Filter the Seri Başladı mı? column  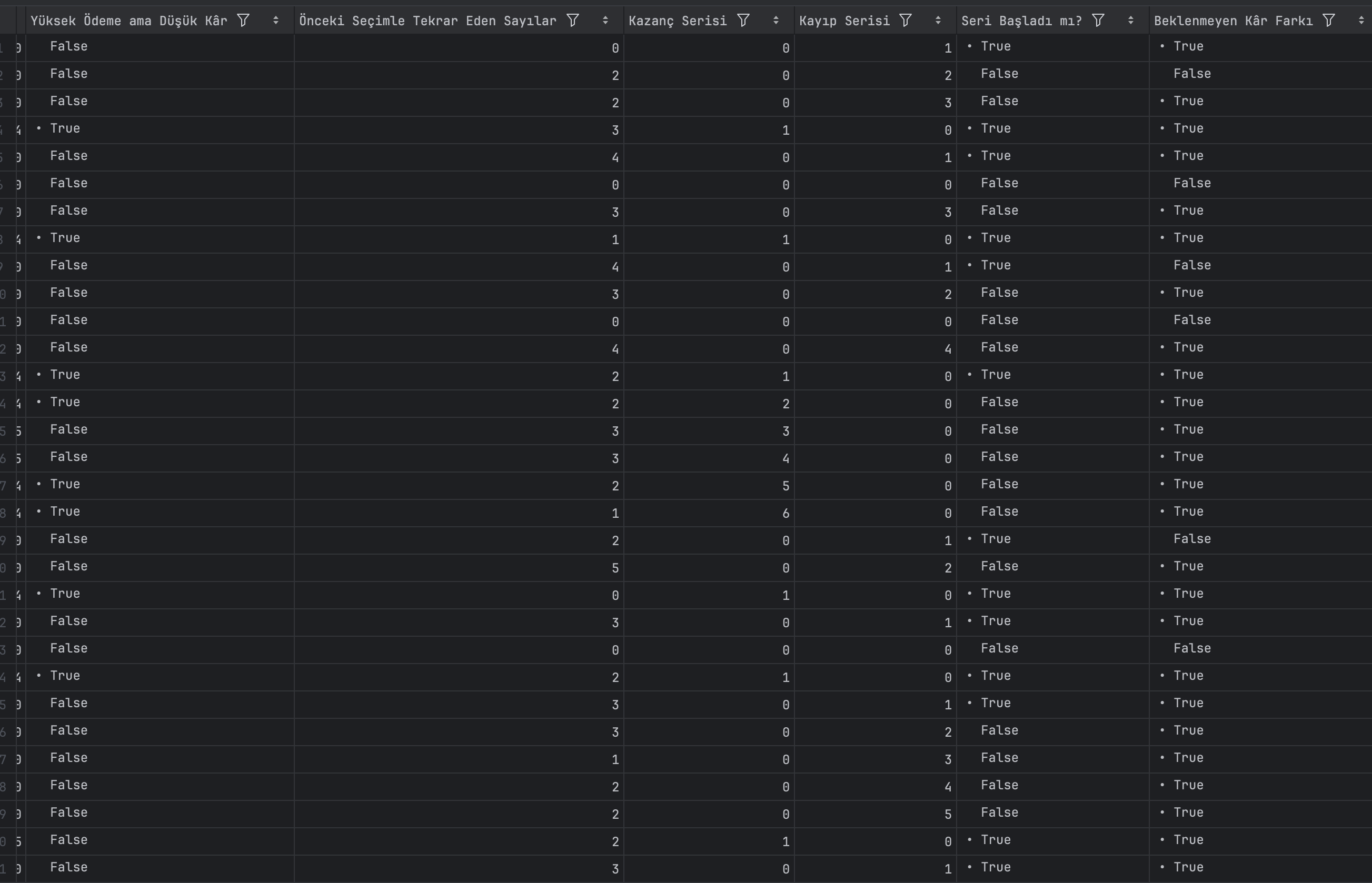point(1098,21)
